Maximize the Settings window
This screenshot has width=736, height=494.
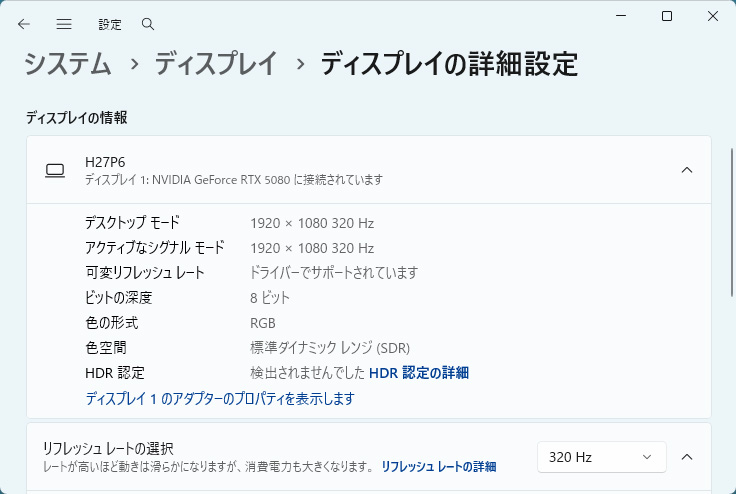click(x=667, y=16)
